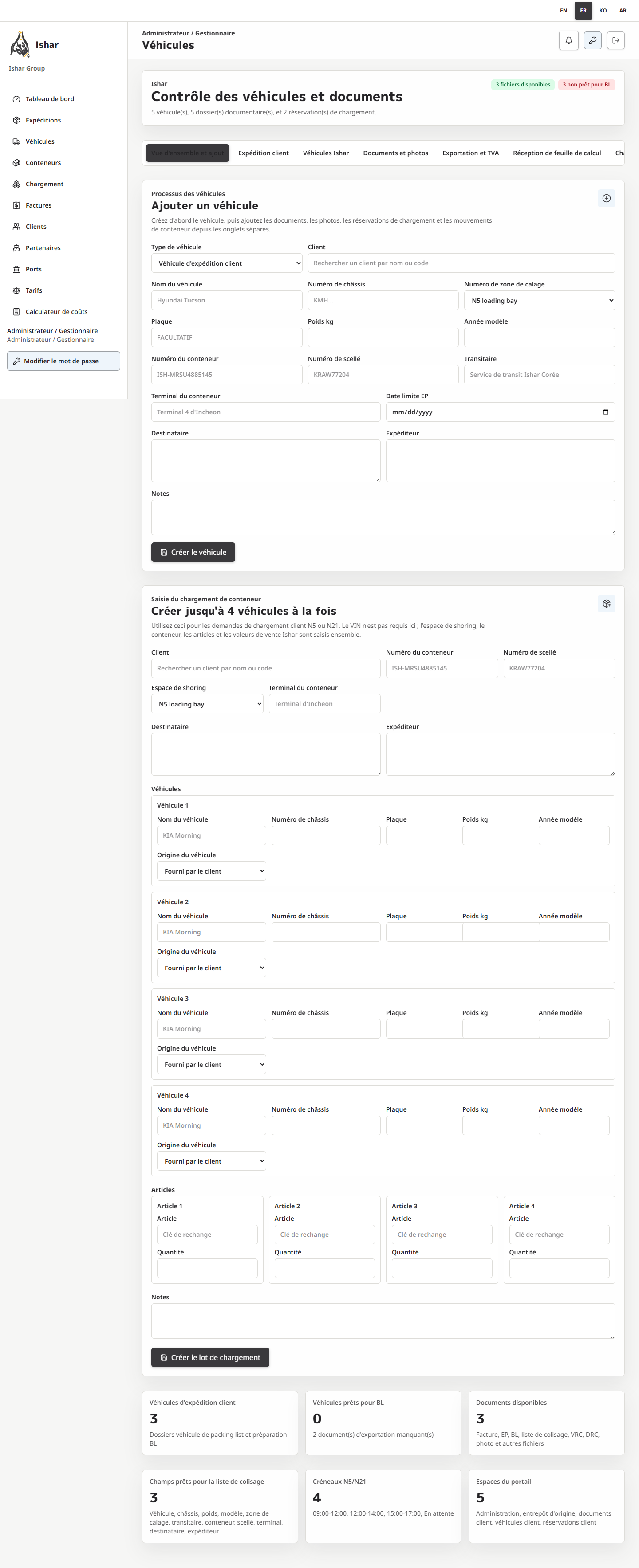The width and height of the screenshot is (639, 1568).
Task: Open the calendar picker in Date limite EP
Action: click(605, 412)
